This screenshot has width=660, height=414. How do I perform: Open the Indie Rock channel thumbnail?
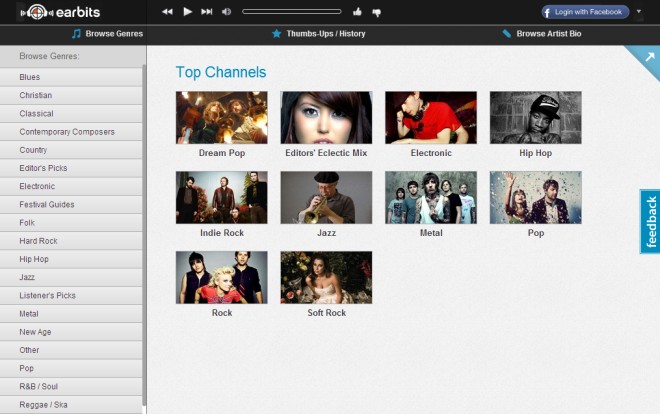tap(221, 197)
